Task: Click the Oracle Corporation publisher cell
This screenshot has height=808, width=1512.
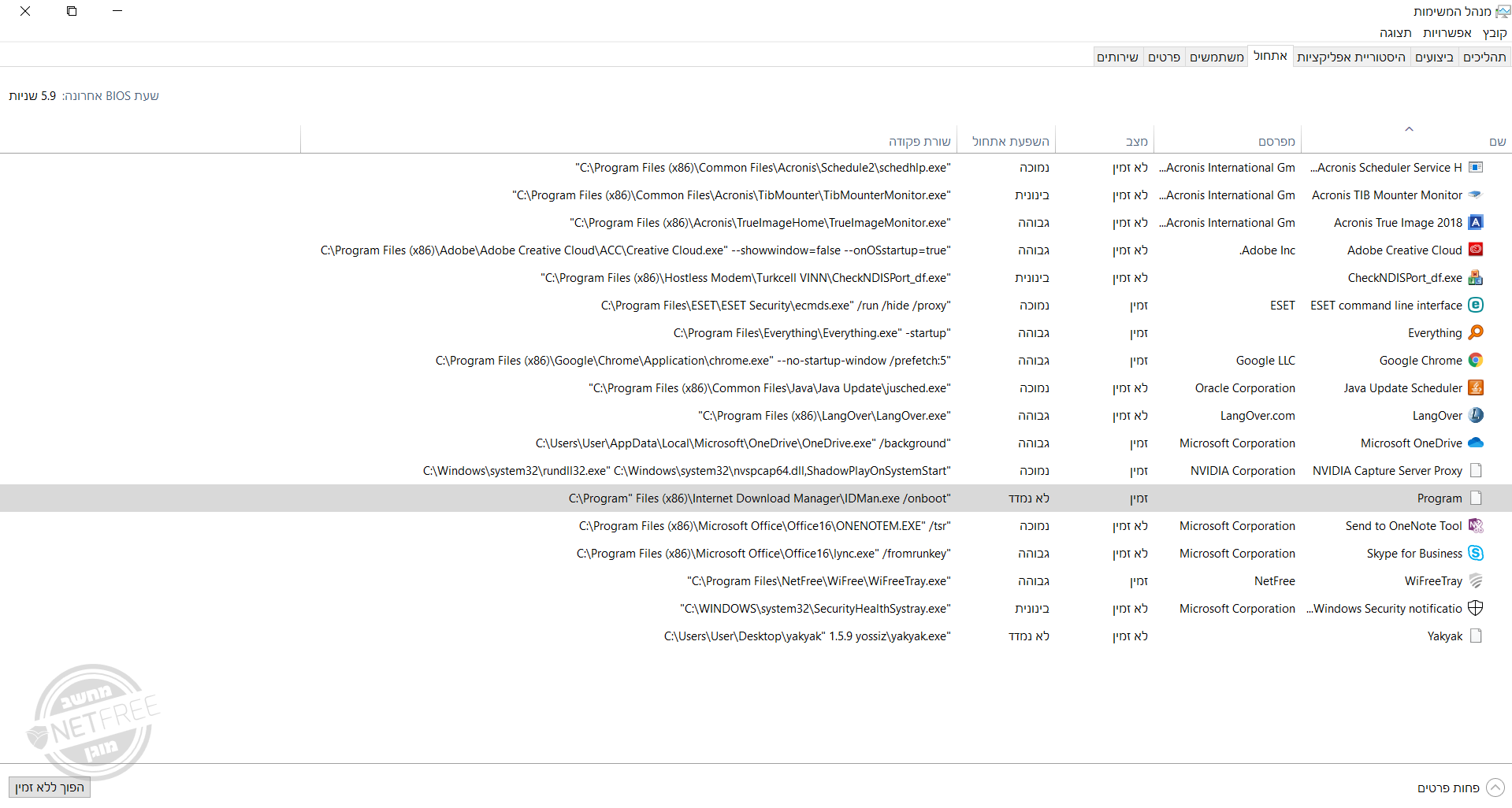Action: pos(1245,388)
